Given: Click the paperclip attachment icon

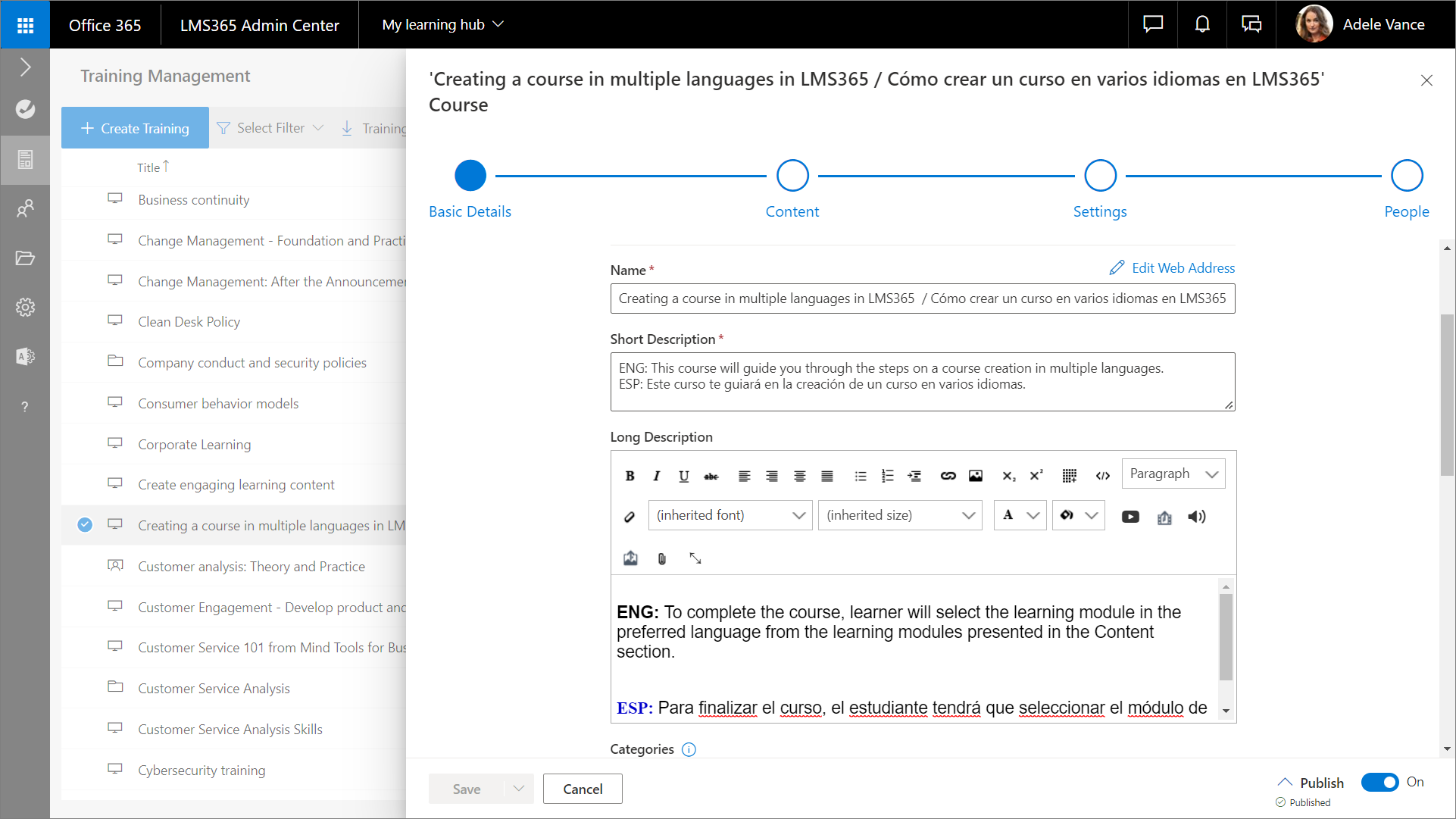Looking at the screenshot, I should point(662,558).
